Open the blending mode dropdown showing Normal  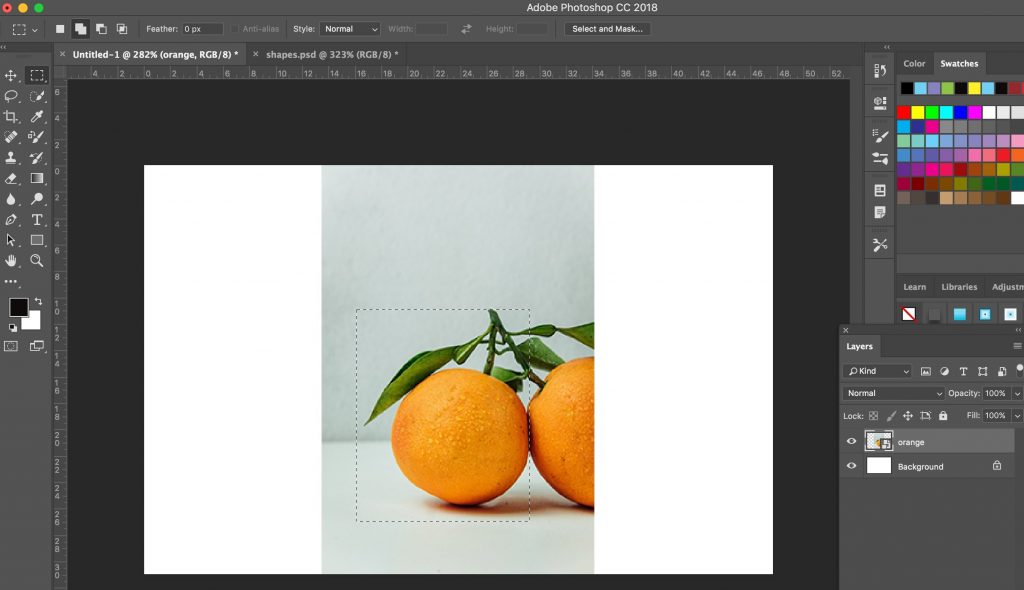tap(892, 393)
